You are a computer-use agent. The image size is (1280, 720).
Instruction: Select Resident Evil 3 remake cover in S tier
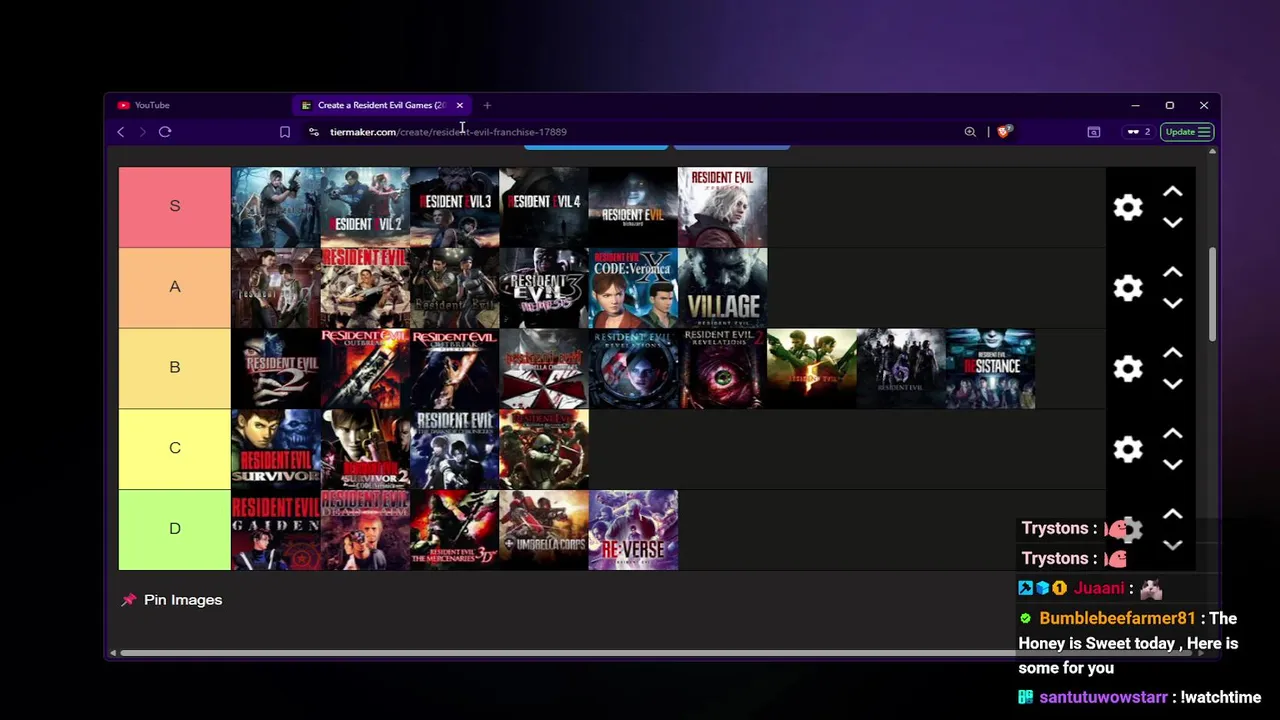tap(454, 207)
